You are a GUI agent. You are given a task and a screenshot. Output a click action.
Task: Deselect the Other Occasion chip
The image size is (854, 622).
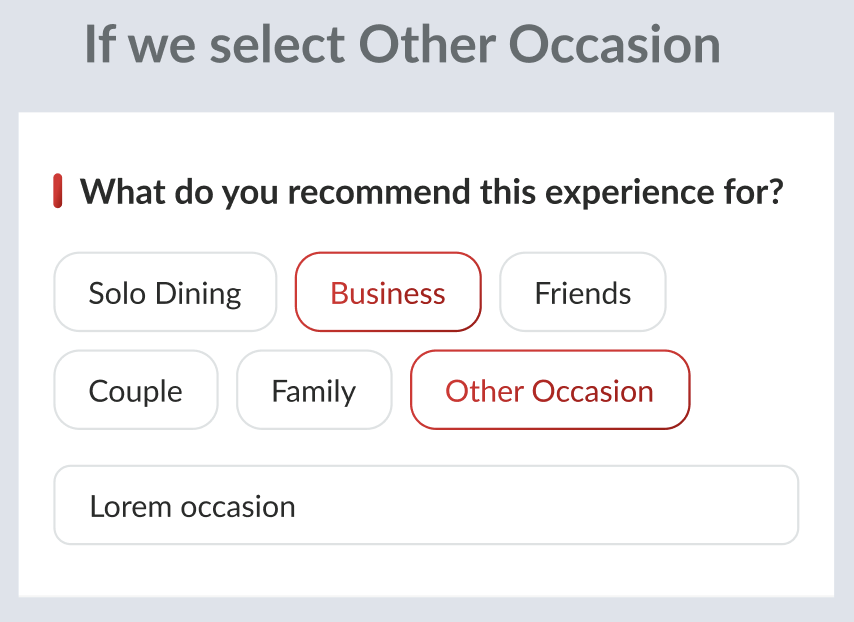[549, 390]
